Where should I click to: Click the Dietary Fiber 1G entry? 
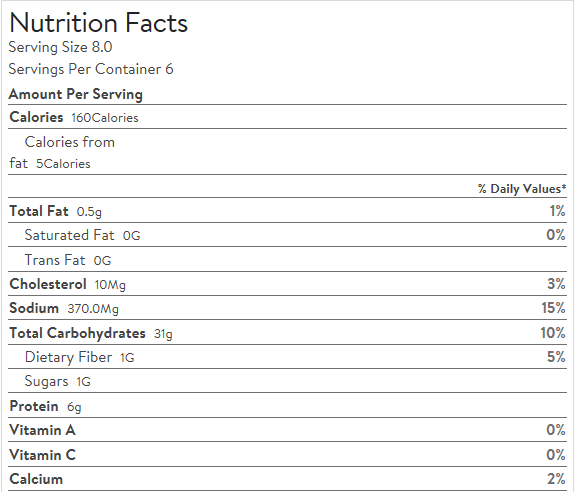(x=80, y=357)
